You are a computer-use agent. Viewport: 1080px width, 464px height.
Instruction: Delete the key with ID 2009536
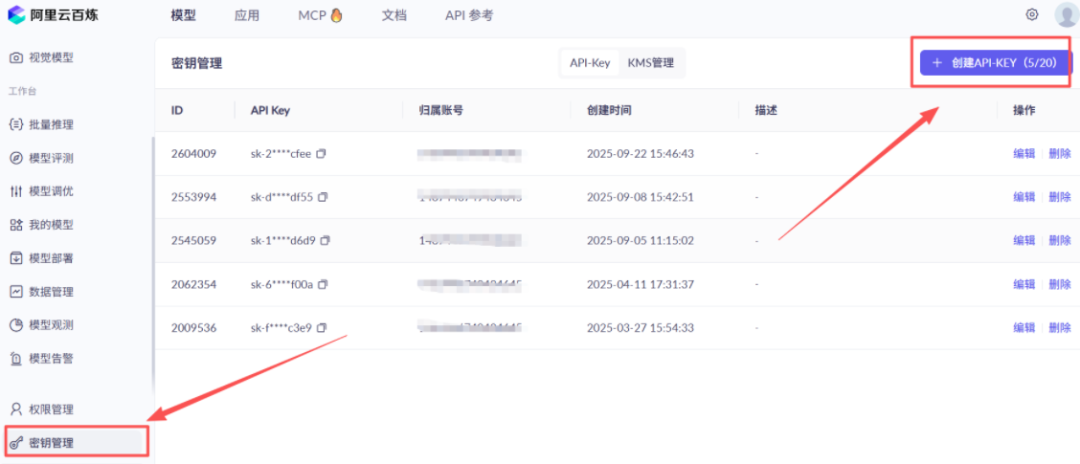(1060, 327)
